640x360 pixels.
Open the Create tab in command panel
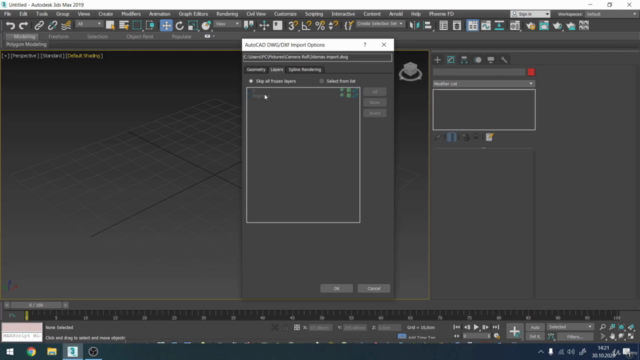coord(438,60)
